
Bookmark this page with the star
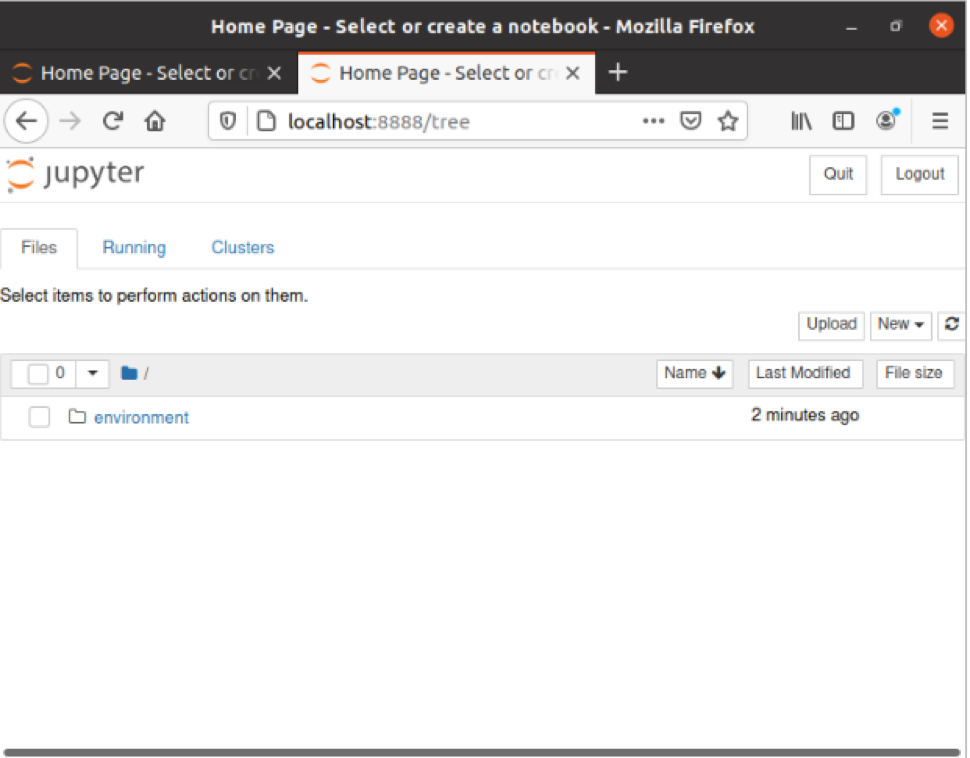[728, 121]
